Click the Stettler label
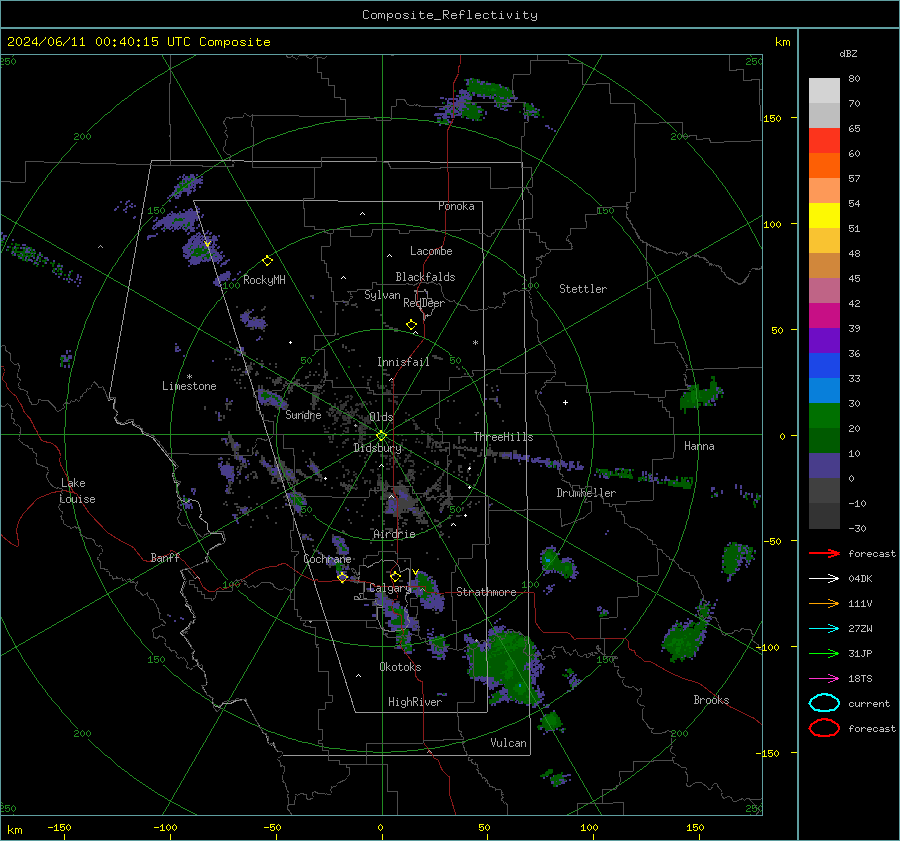 (583, 289)
